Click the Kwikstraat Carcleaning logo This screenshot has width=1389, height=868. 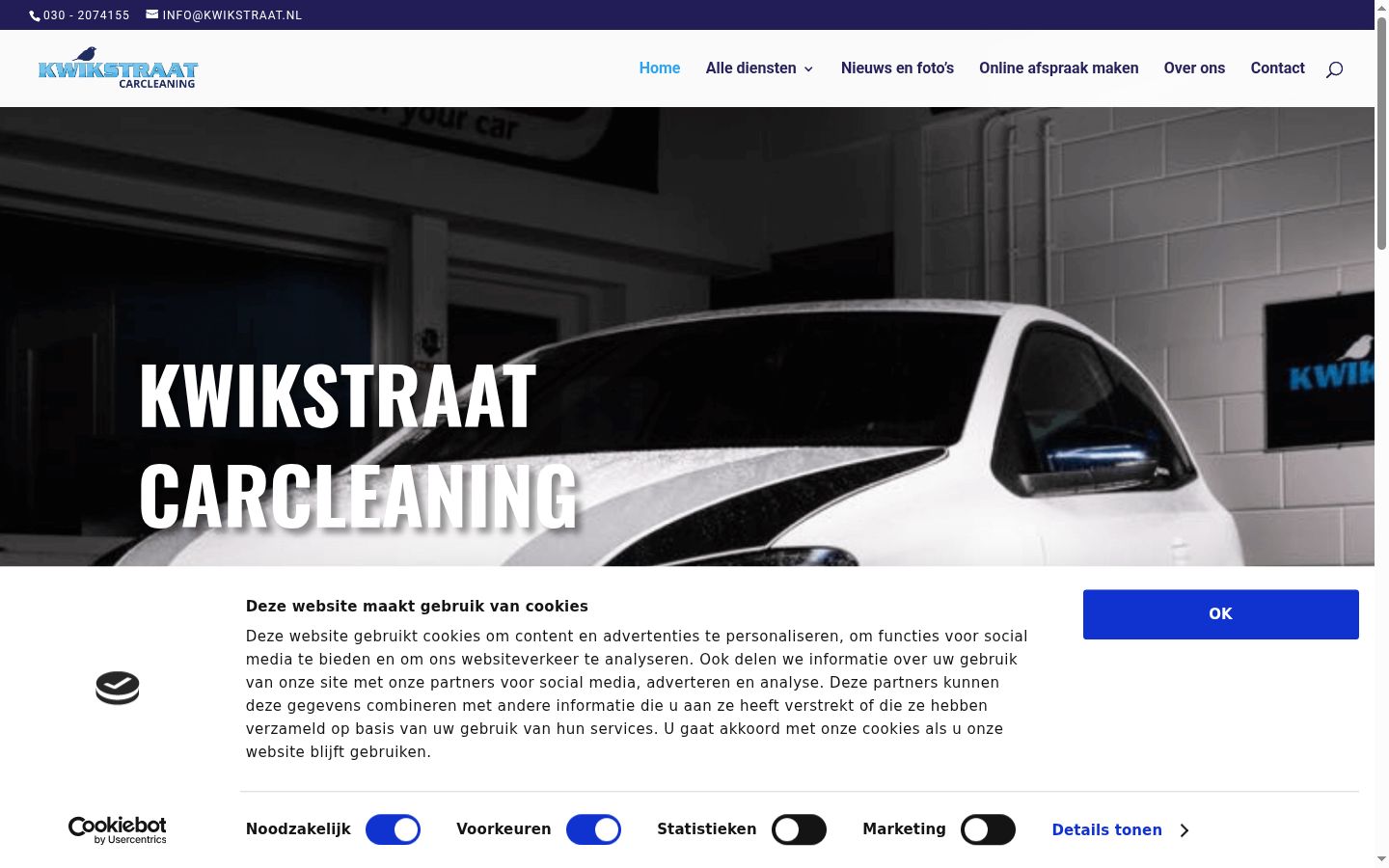click(x=118, y=68)
